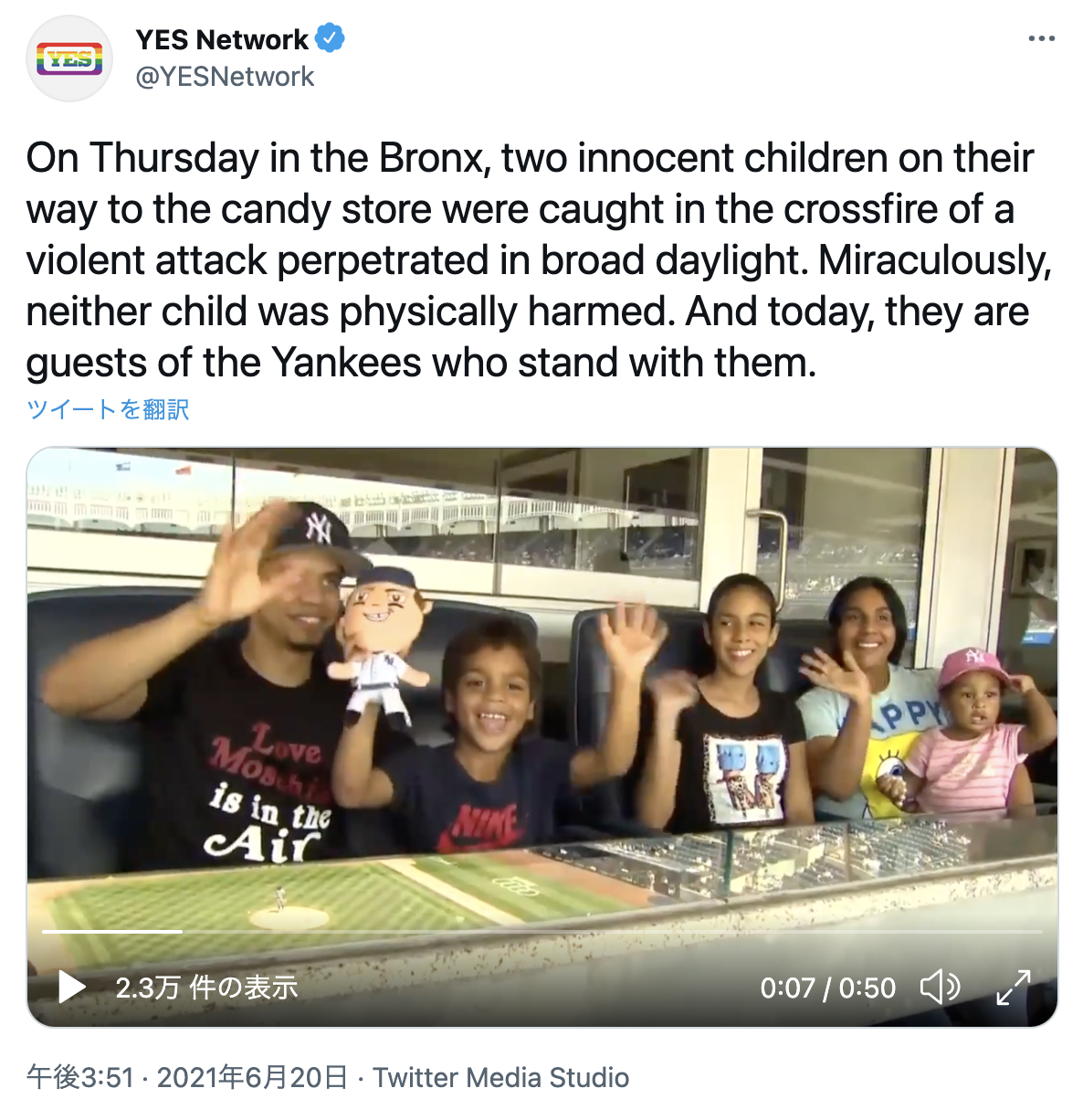Enter fullscreen using the expand arrows icon
The width and height of the screenshot is (1083, 1120).
[x=1013, y=987]
